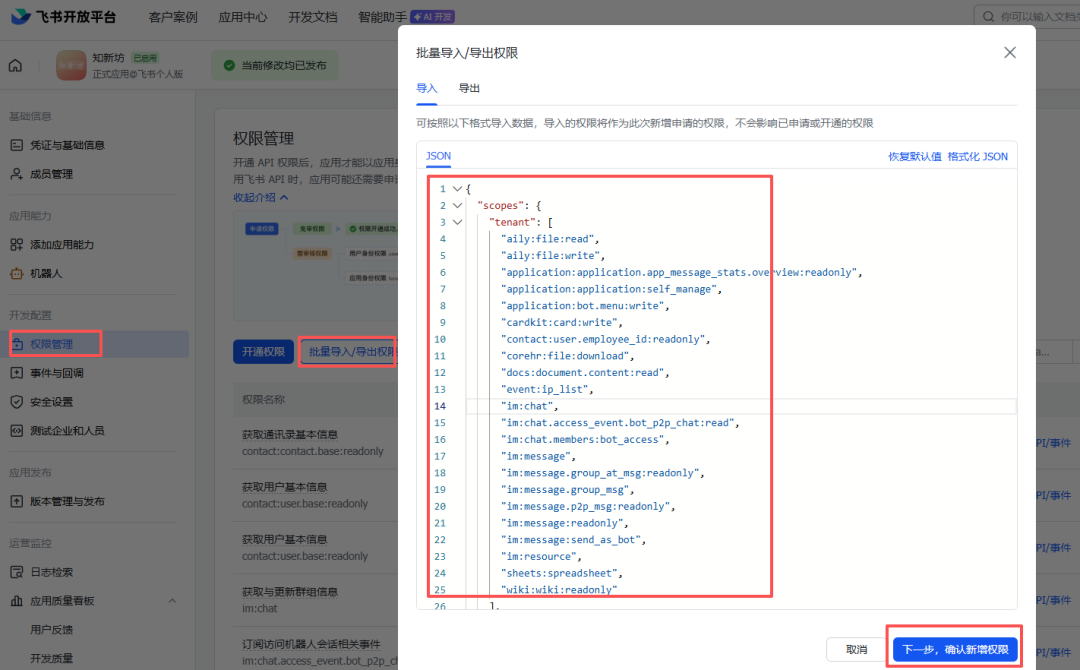The height and width of the screenshot is (670, 1080).
Task: Click 恢复默认值 link
Action: (x=915, y=156)
